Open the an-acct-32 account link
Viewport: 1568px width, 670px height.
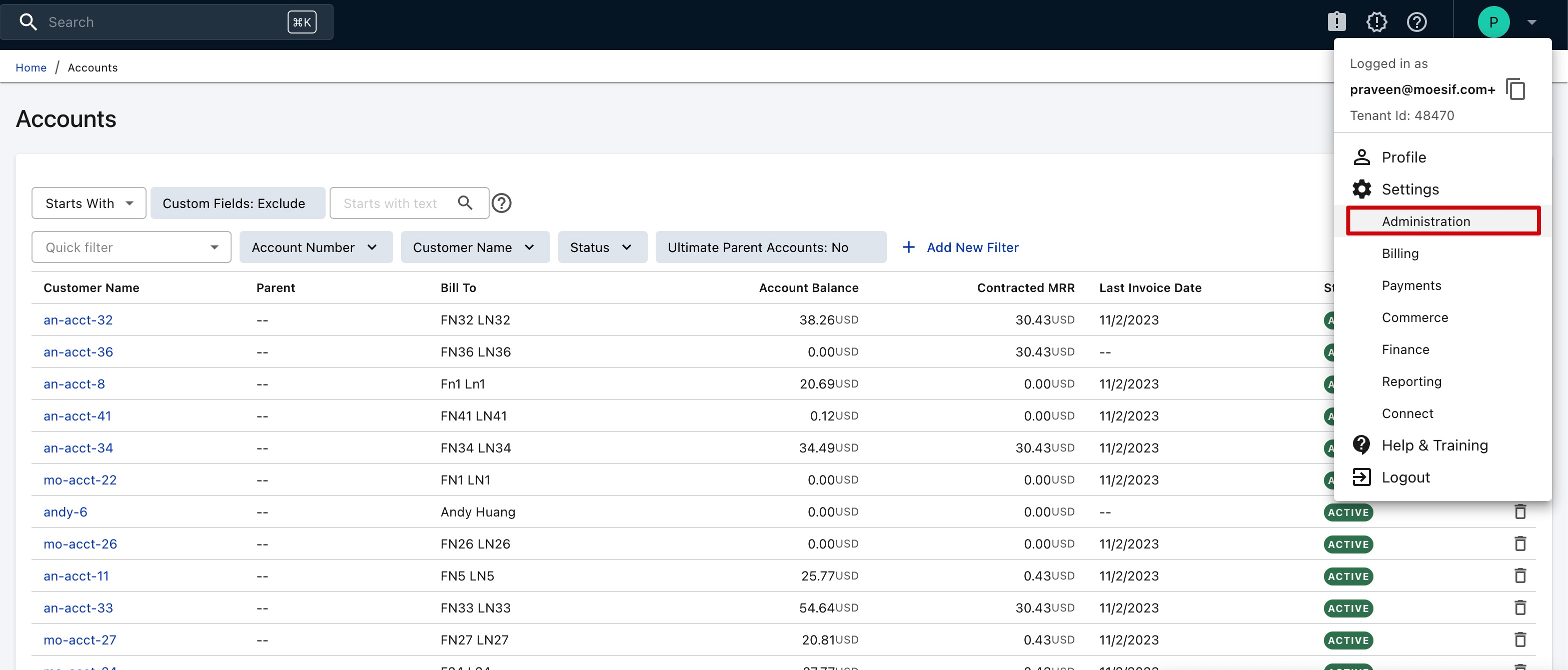click(78, 319)
